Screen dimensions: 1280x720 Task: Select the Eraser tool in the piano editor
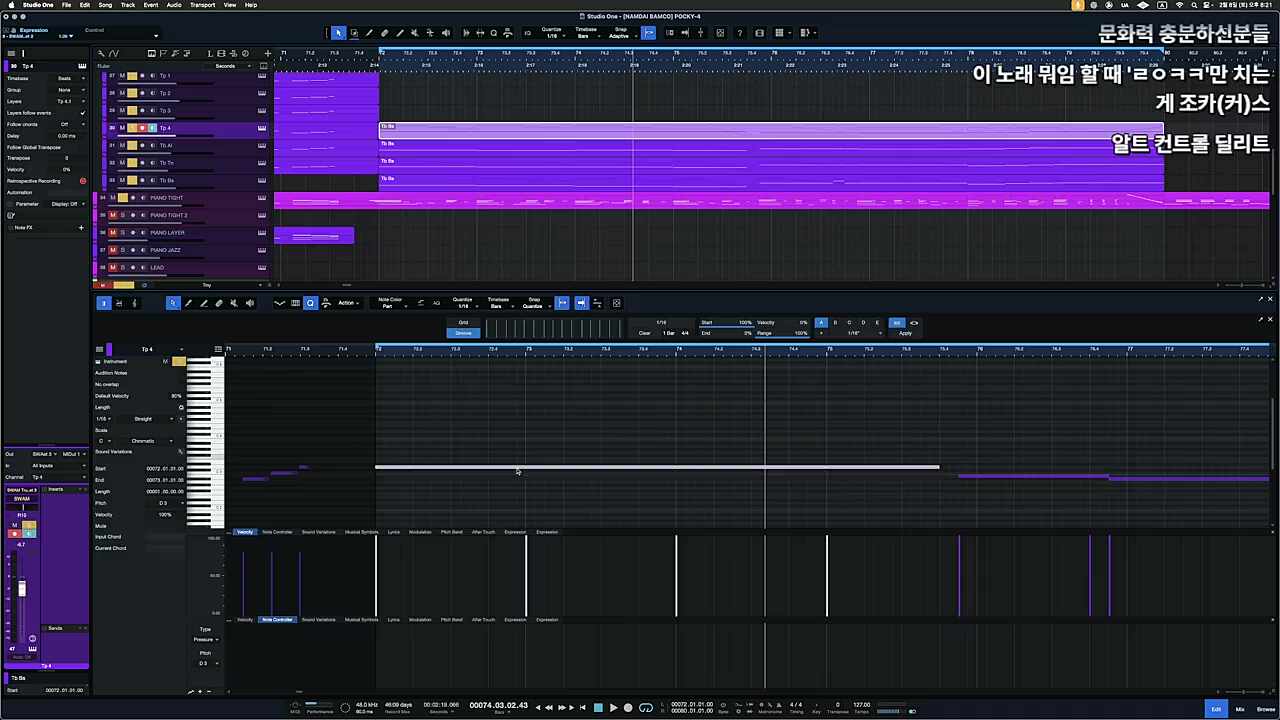tap(219, 303)
